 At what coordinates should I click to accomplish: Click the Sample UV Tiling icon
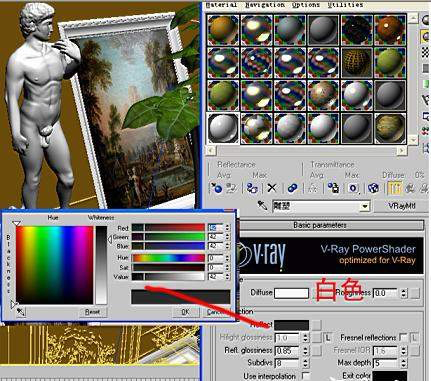426,68
